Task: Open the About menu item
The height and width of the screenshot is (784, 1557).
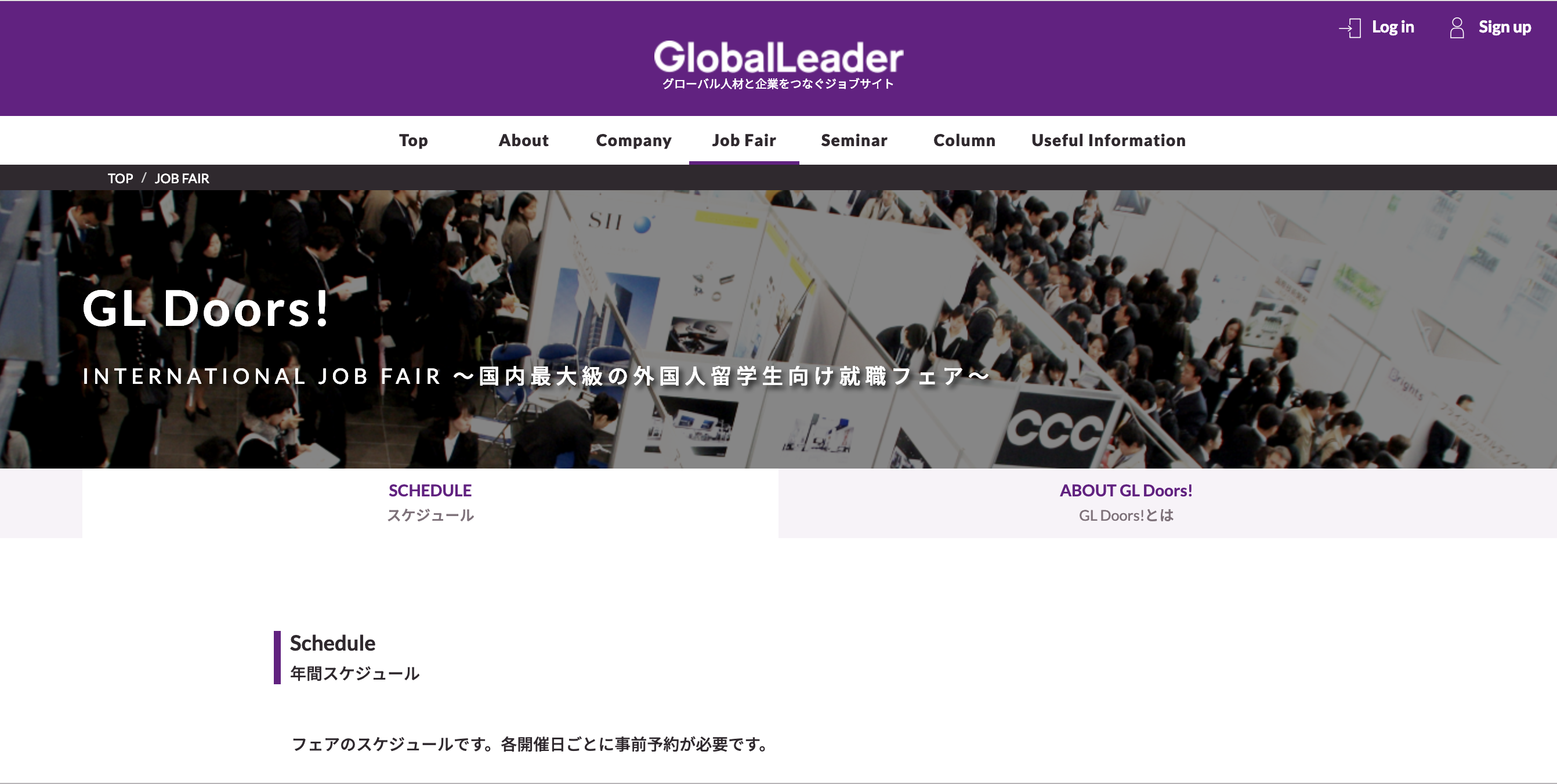Action: pos(523,140)
